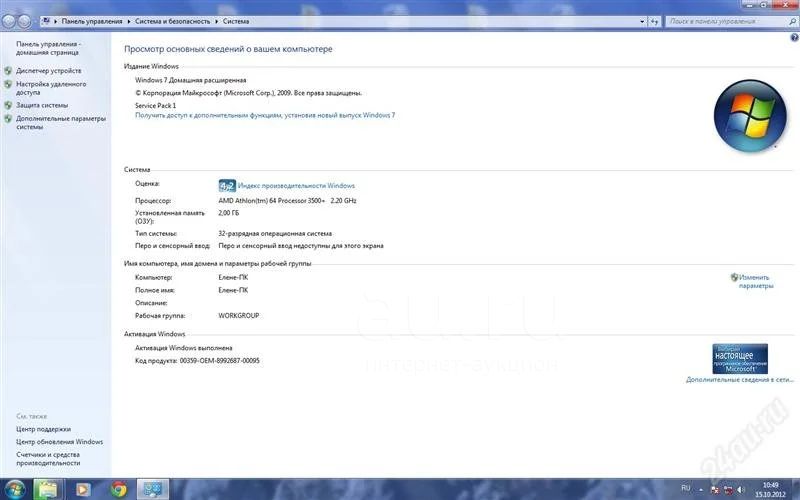
Task: Select Система breadcrumb segment
Action: click(x=236, y=21)
